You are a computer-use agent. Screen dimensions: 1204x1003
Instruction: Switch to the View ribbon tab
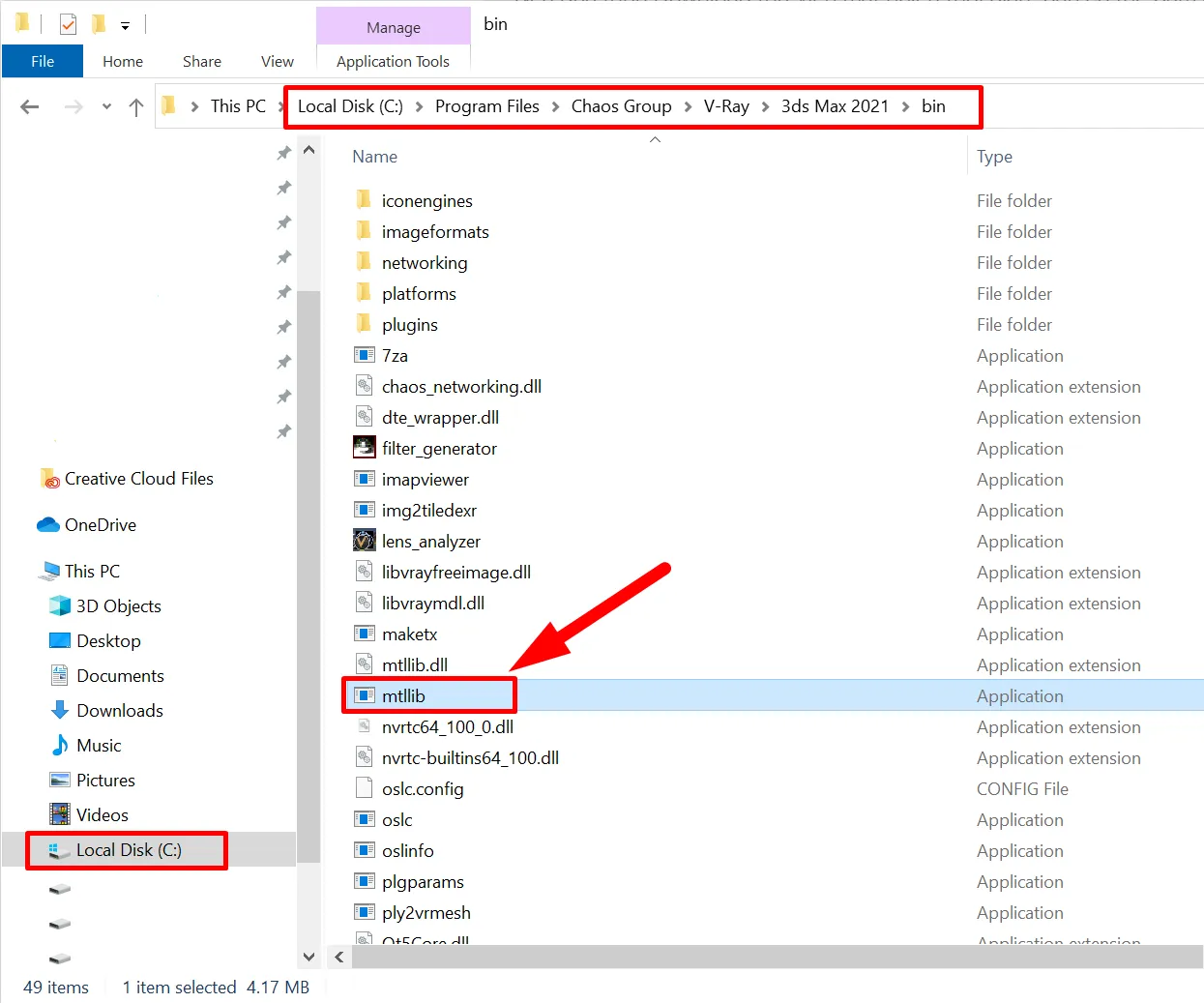277,61
